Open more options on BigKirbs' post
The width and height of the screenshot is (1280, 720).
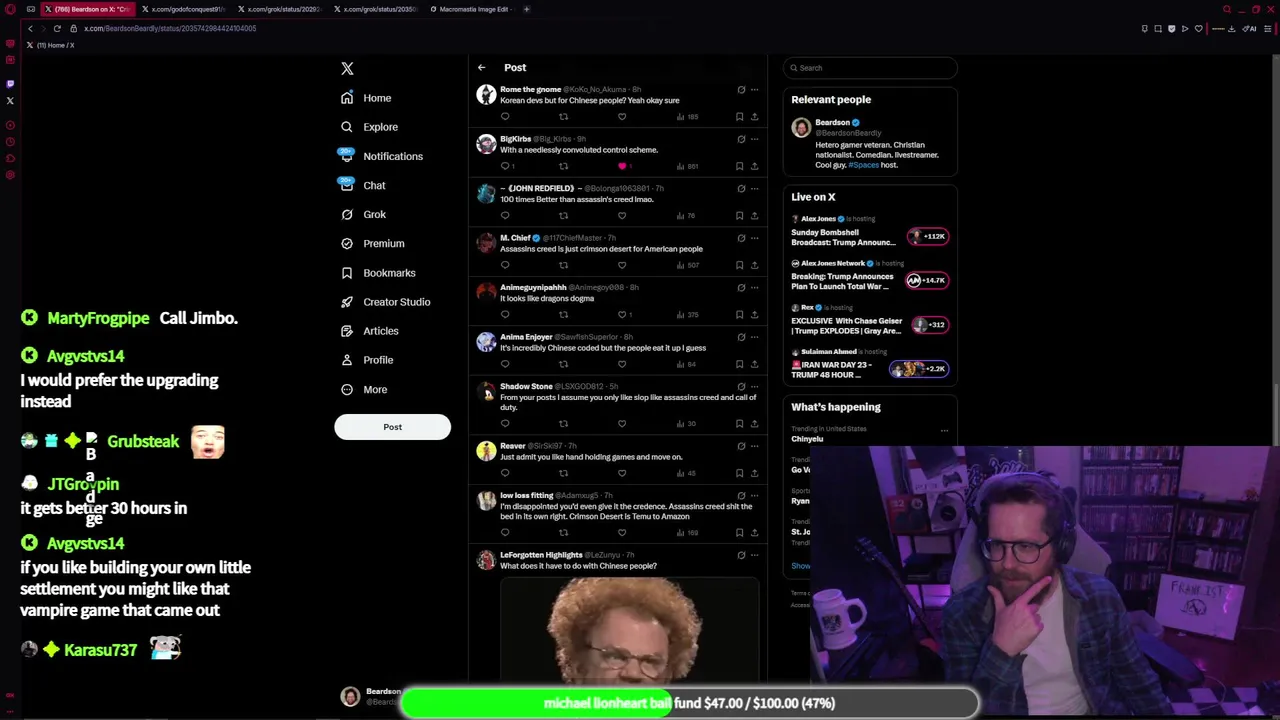754,139
